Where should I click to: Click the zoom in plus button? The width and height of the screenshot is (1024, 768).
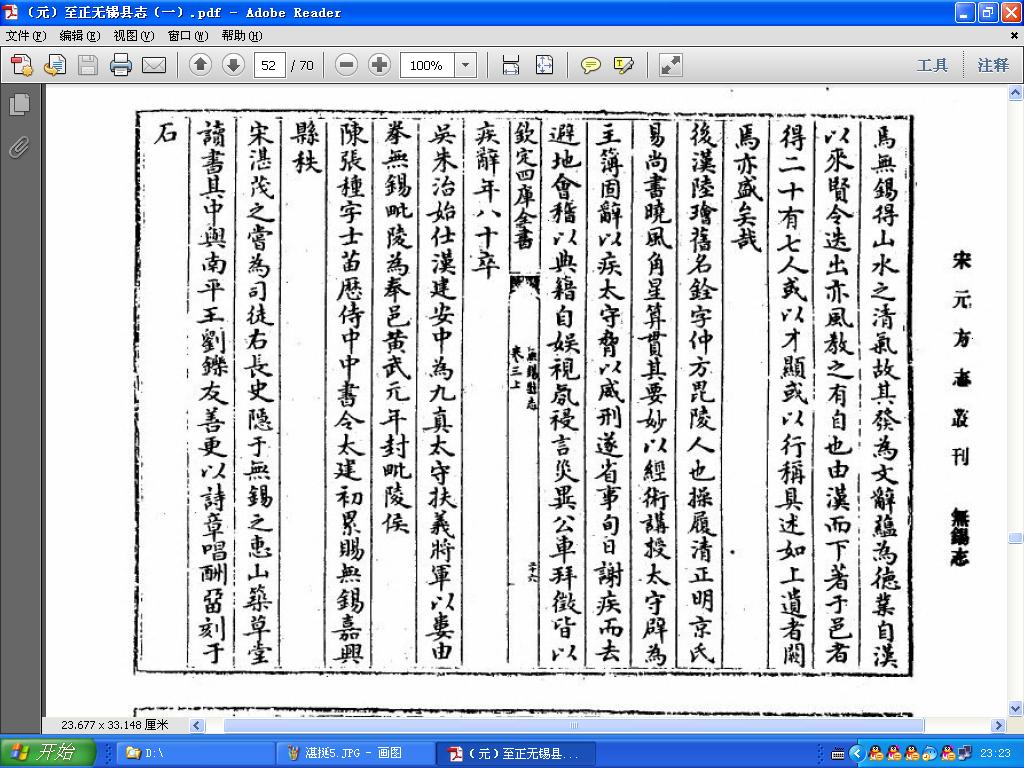pyautogui.click(x=379, y=65)
